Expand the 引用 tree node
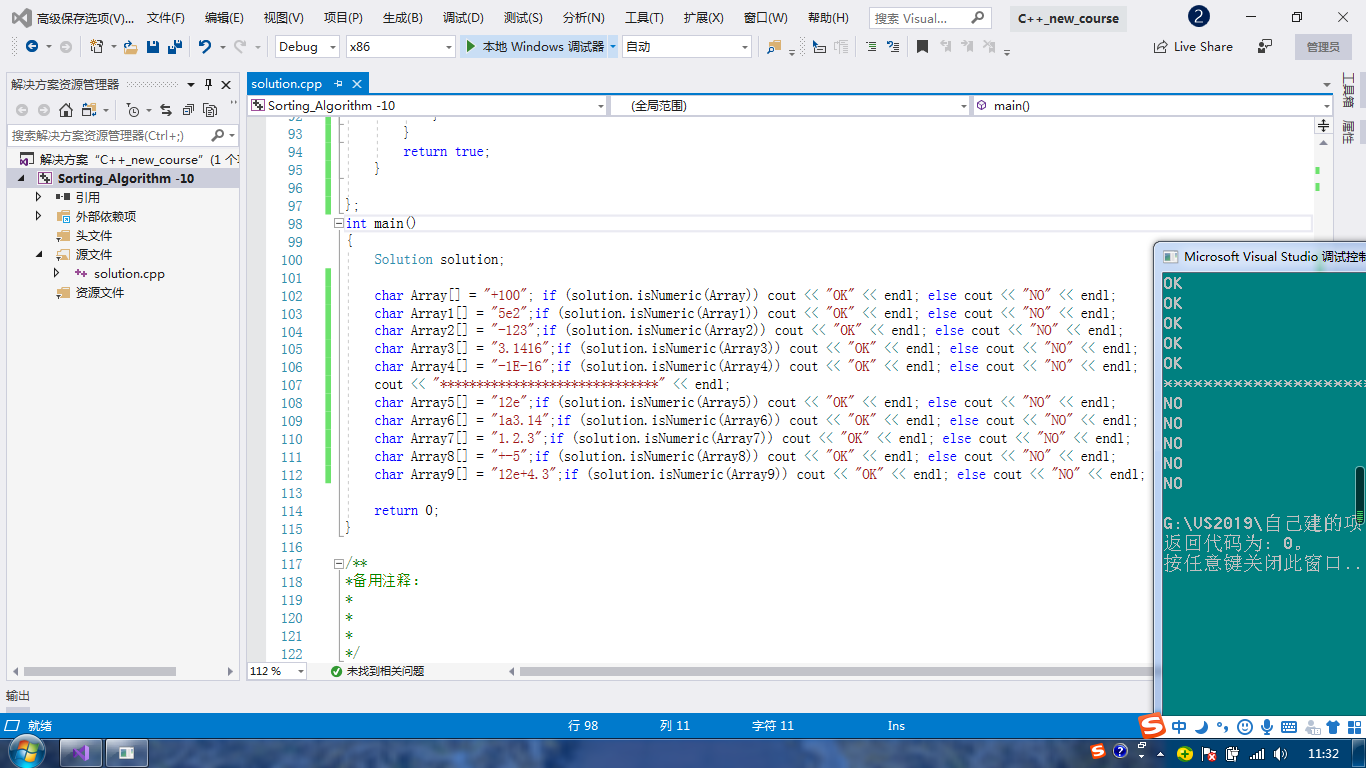1366x768 pixels. click(39, 197)
